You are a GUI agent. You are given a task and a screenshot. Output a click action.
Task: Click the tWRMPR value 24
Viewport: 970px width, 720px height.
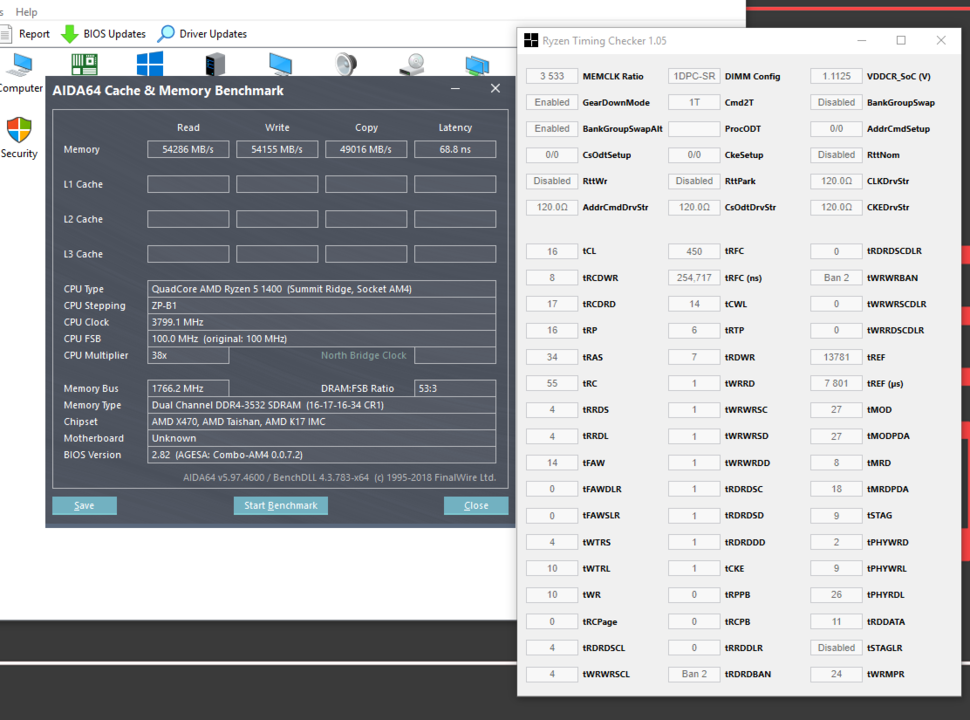click(836, 674)
